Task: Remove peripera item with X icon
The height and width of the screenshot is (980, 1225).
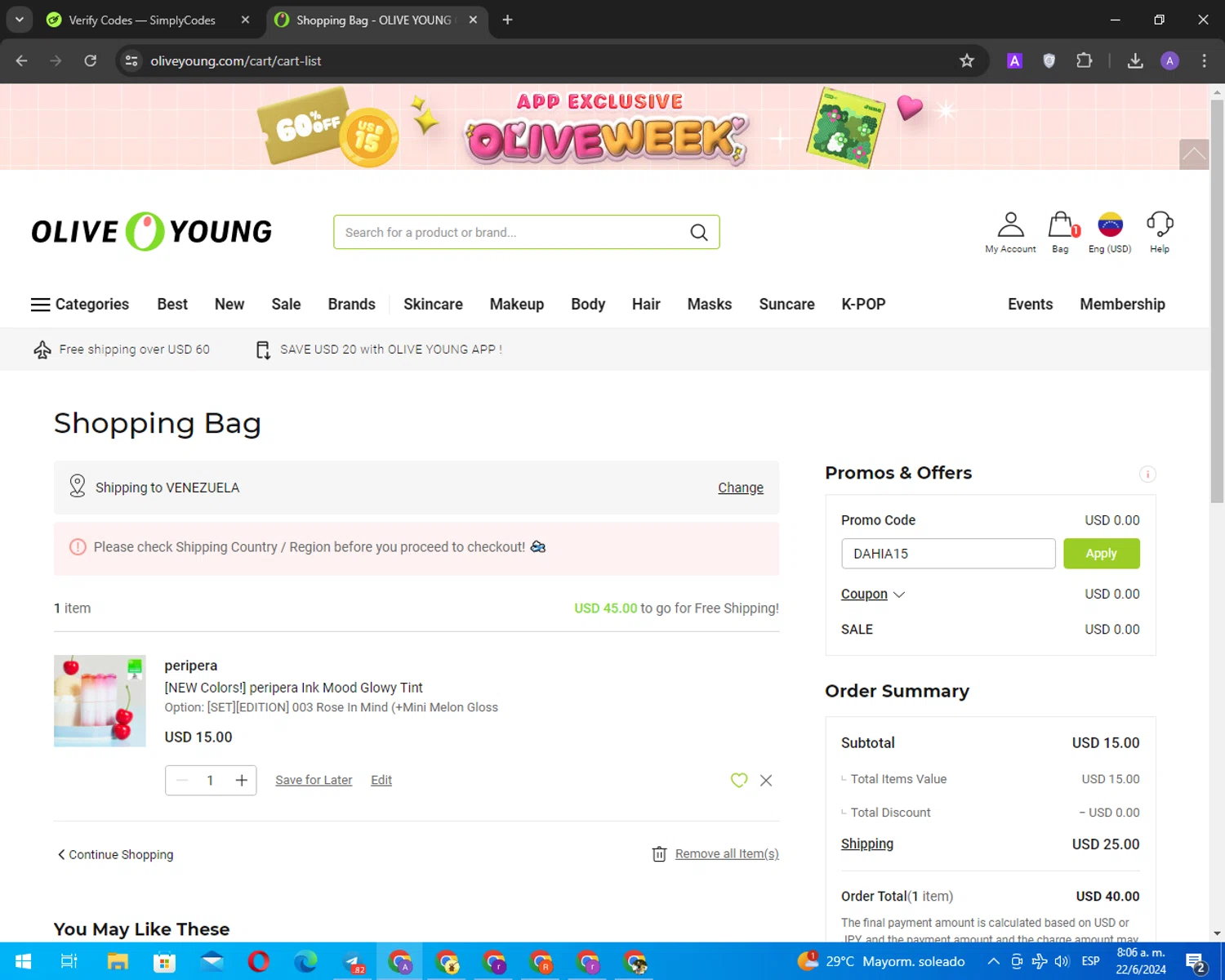Action: pyautogui.click(x=766, y=780)
